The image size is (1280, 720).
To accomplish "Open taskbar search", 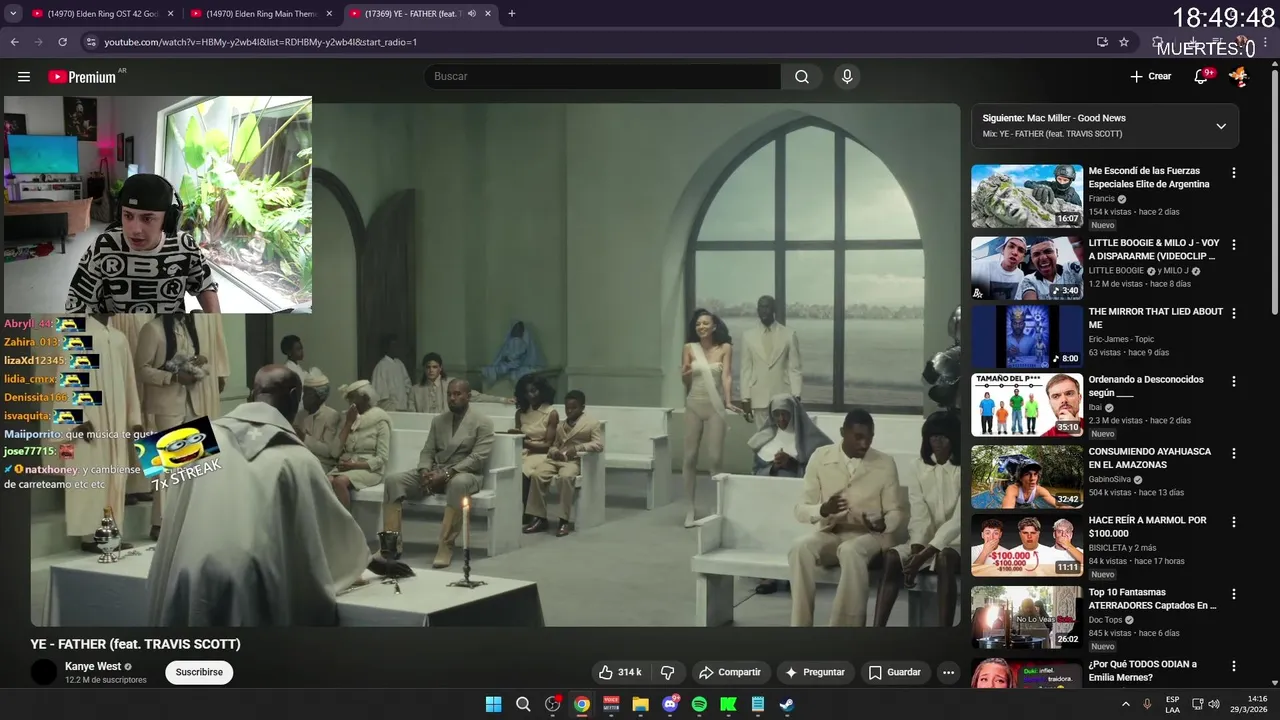I will (523, 704).
